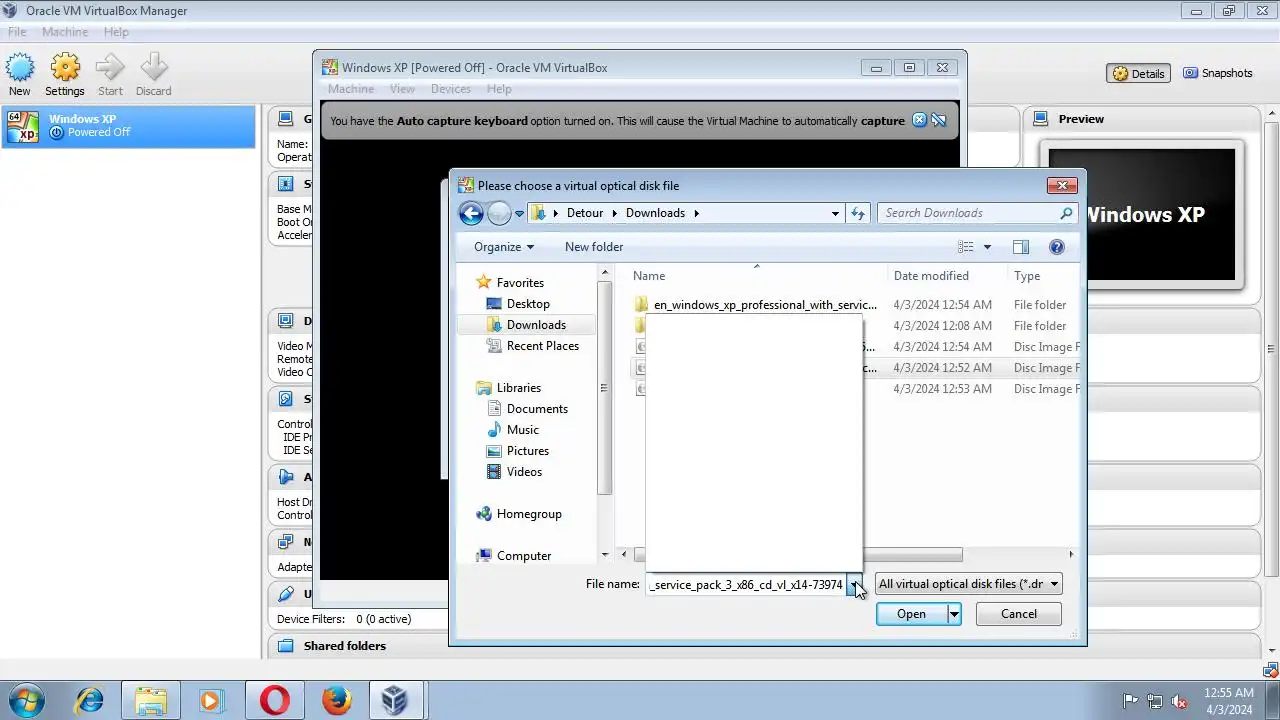This screenshot has height=720, width=1280.
Task: Go back in the file dialog
Action: coord(471,213)
